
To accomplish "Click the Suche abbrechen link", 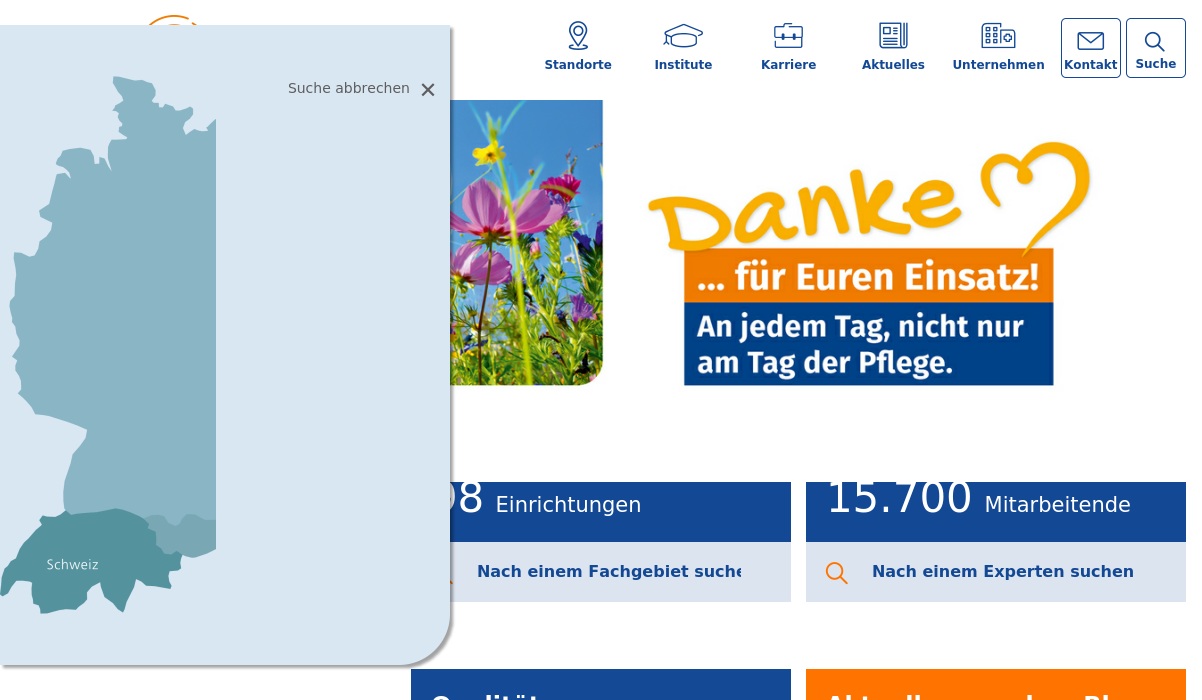I will tap(348, 88).
